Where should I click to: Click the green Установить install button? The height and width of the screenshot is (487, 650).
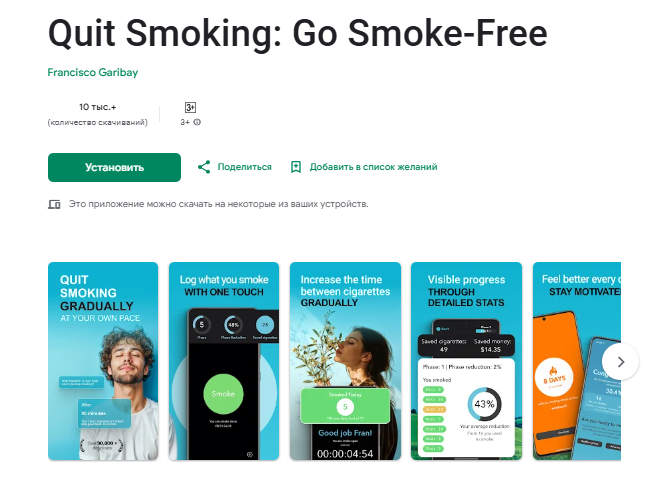coord(114,167)
